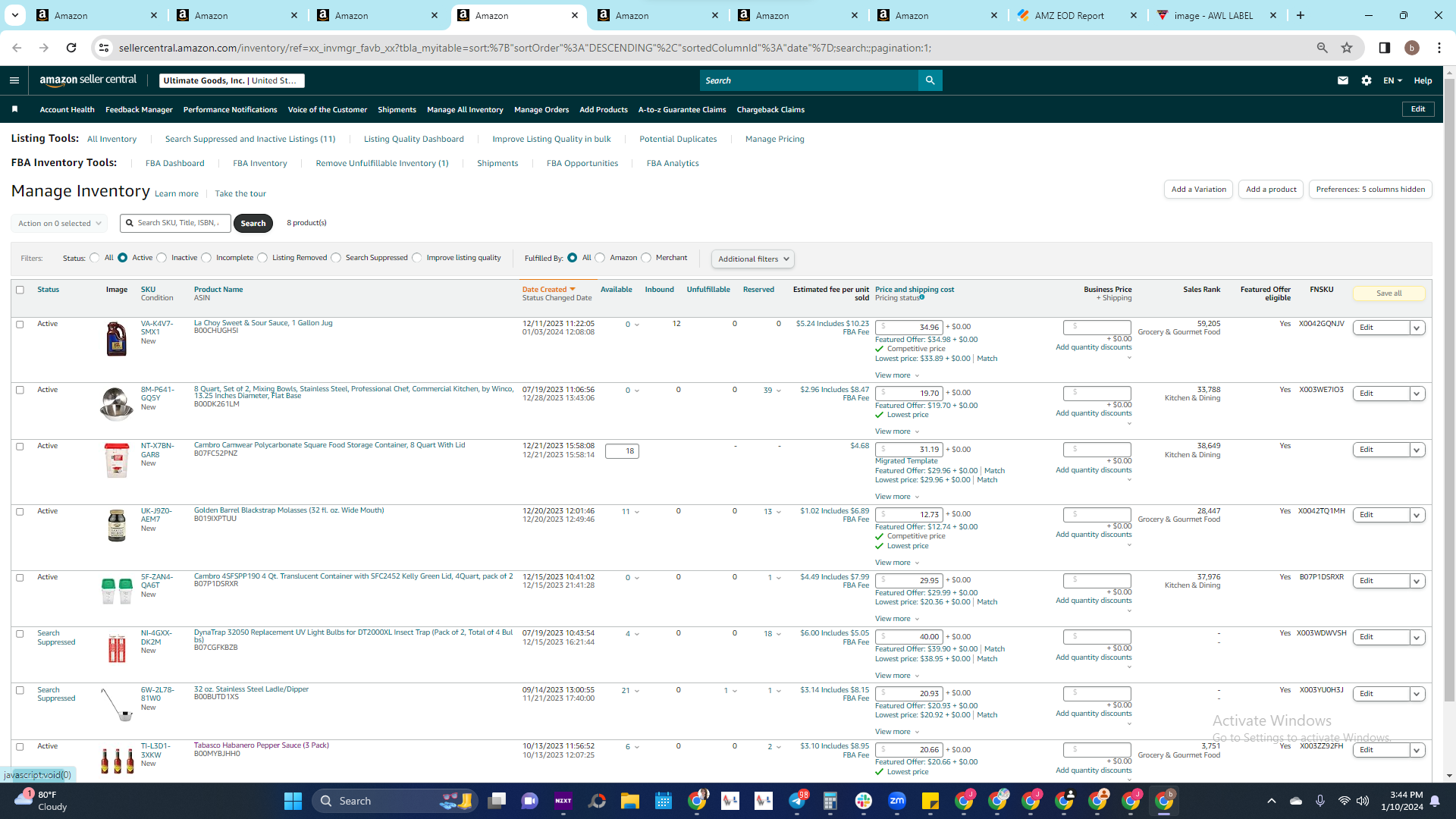Open the browser zoom magnifier icon
Image resolution: width=1456 pixels, height=819 pixels.
[x=1323, y=48]
